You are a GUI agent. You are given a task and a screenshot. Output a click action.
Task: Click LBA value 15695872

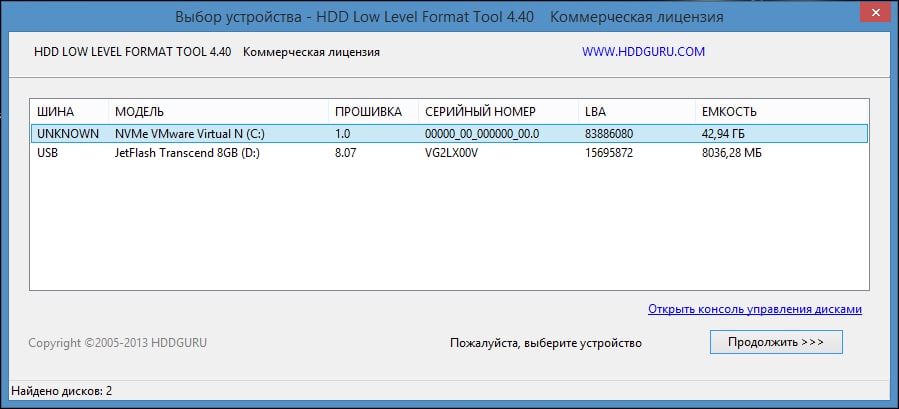click(609, 153)
